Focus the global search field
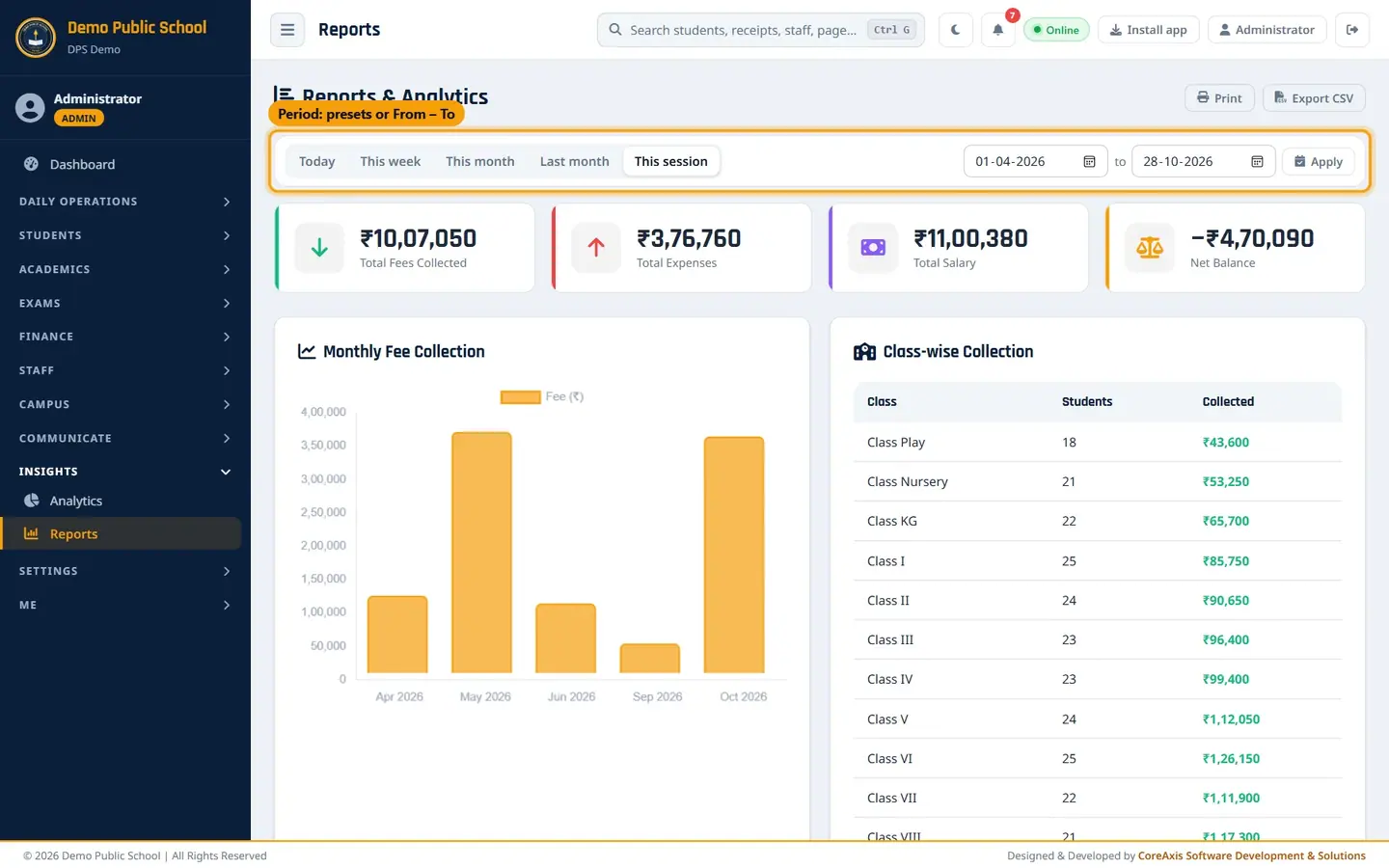Viewport: 1389px width, 868px height. click(x=760, y=30)
